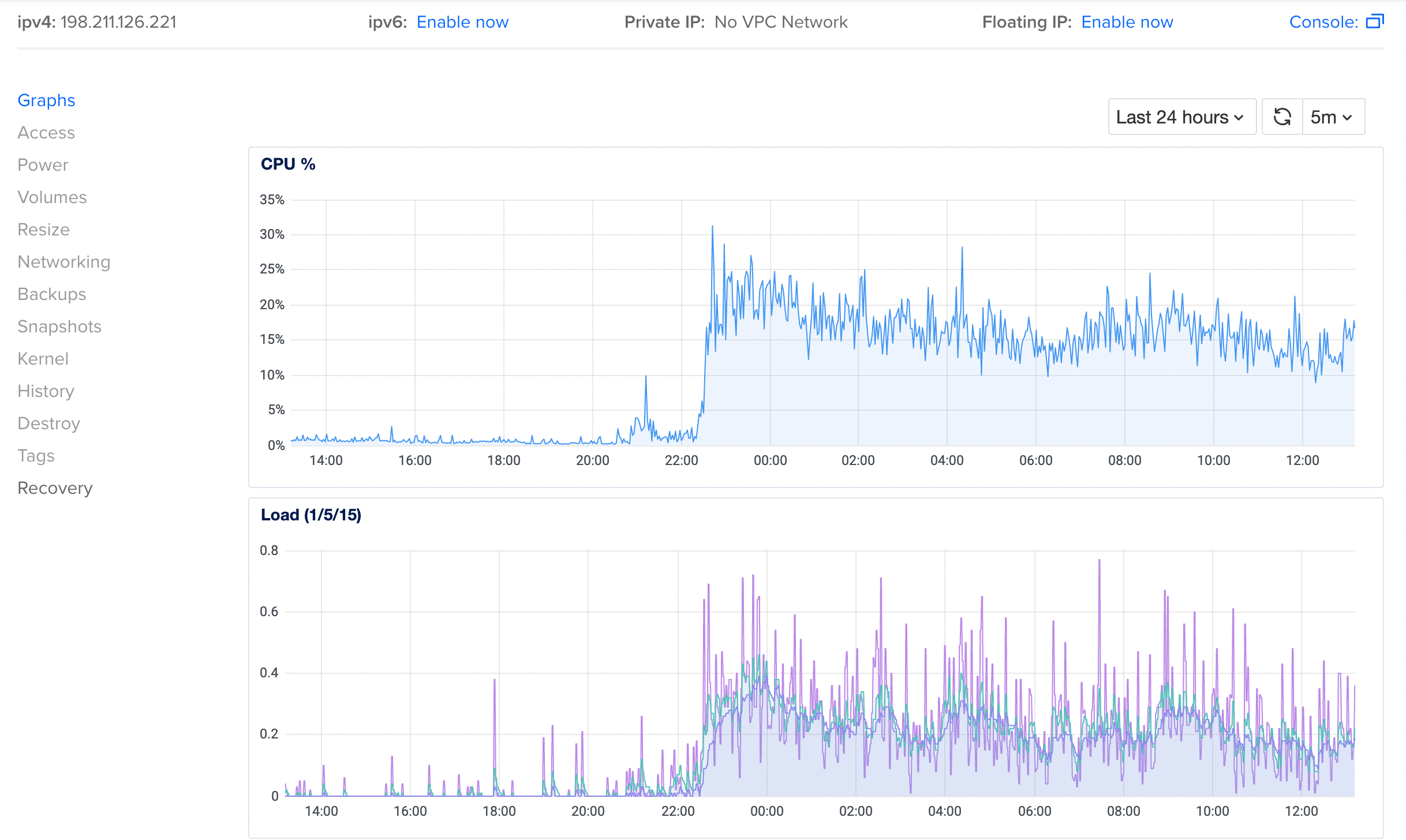This screenshot has height=840, width=1406.
Task: Select the ipv4 address 198.211.126.221
Action: point(118,22)
